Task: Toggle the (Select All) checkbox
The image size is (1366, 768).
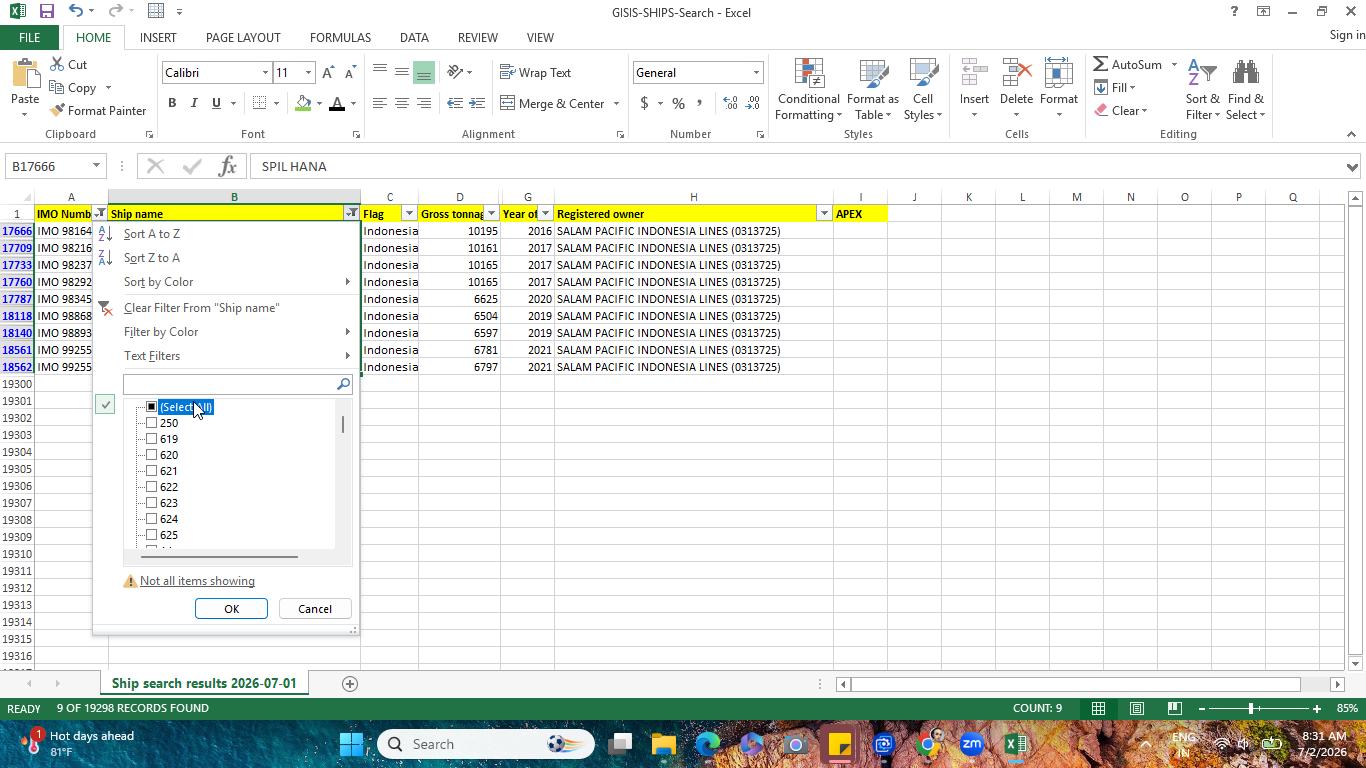Action: click(x=151, y=407)
